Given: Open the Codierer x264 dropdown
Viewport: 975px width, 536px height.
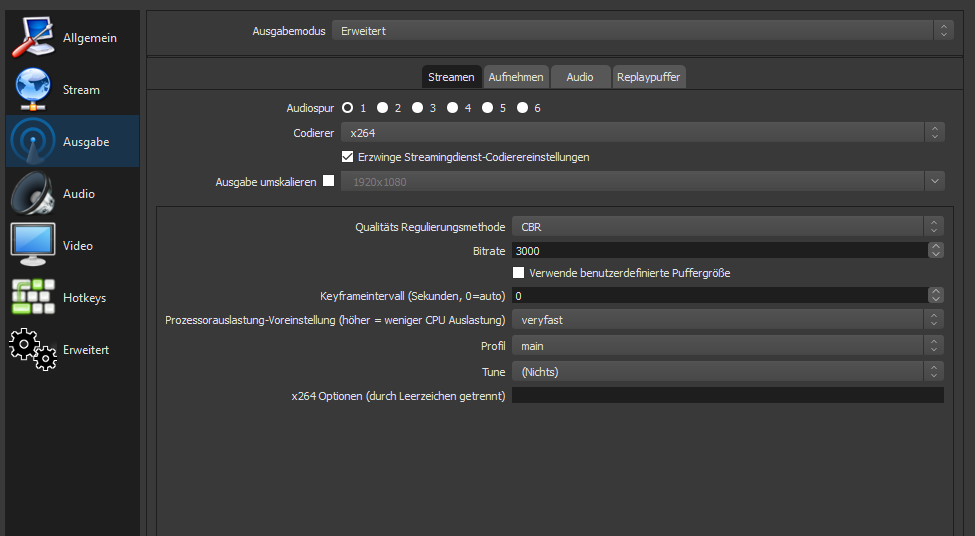Looking at the screenshot, I should 642,132.
